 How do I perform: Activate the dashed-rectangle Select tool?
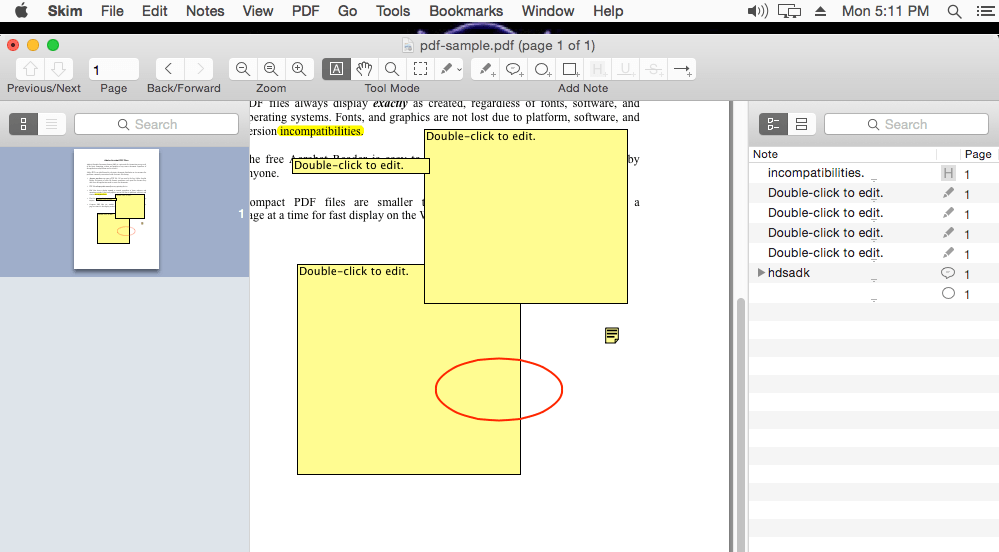(x=420, y=69)
